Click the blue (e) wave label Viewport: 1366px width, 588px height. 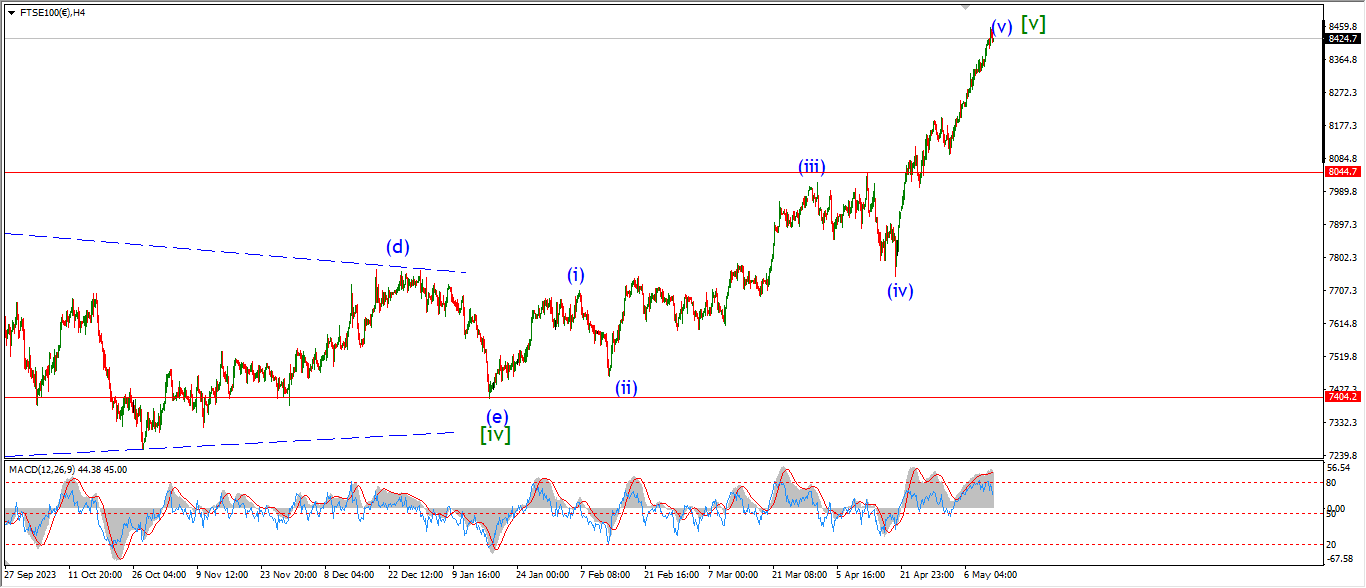497,416
